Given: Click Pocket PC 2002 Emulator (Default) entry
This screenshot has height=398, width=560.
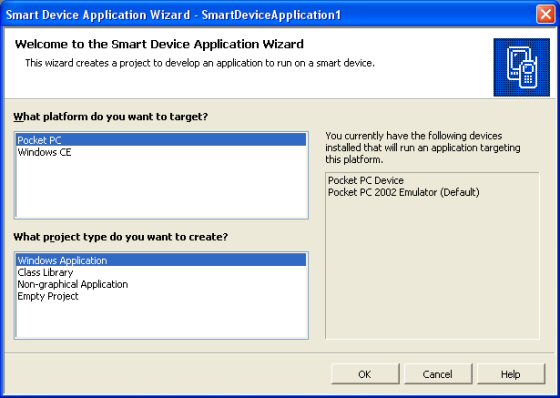Looking at the screenshot, I should 404,192.
